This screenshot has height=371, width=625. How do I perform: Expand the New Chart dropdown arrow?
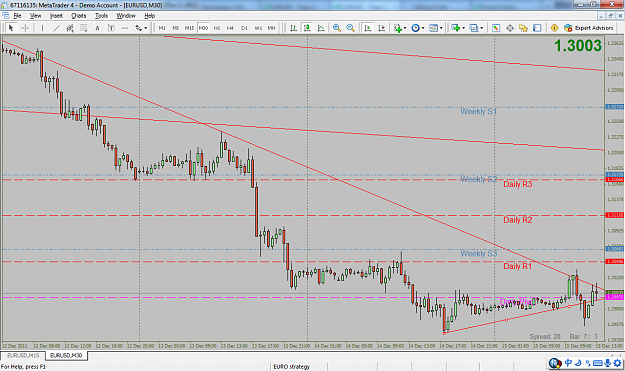pos(463,28)
